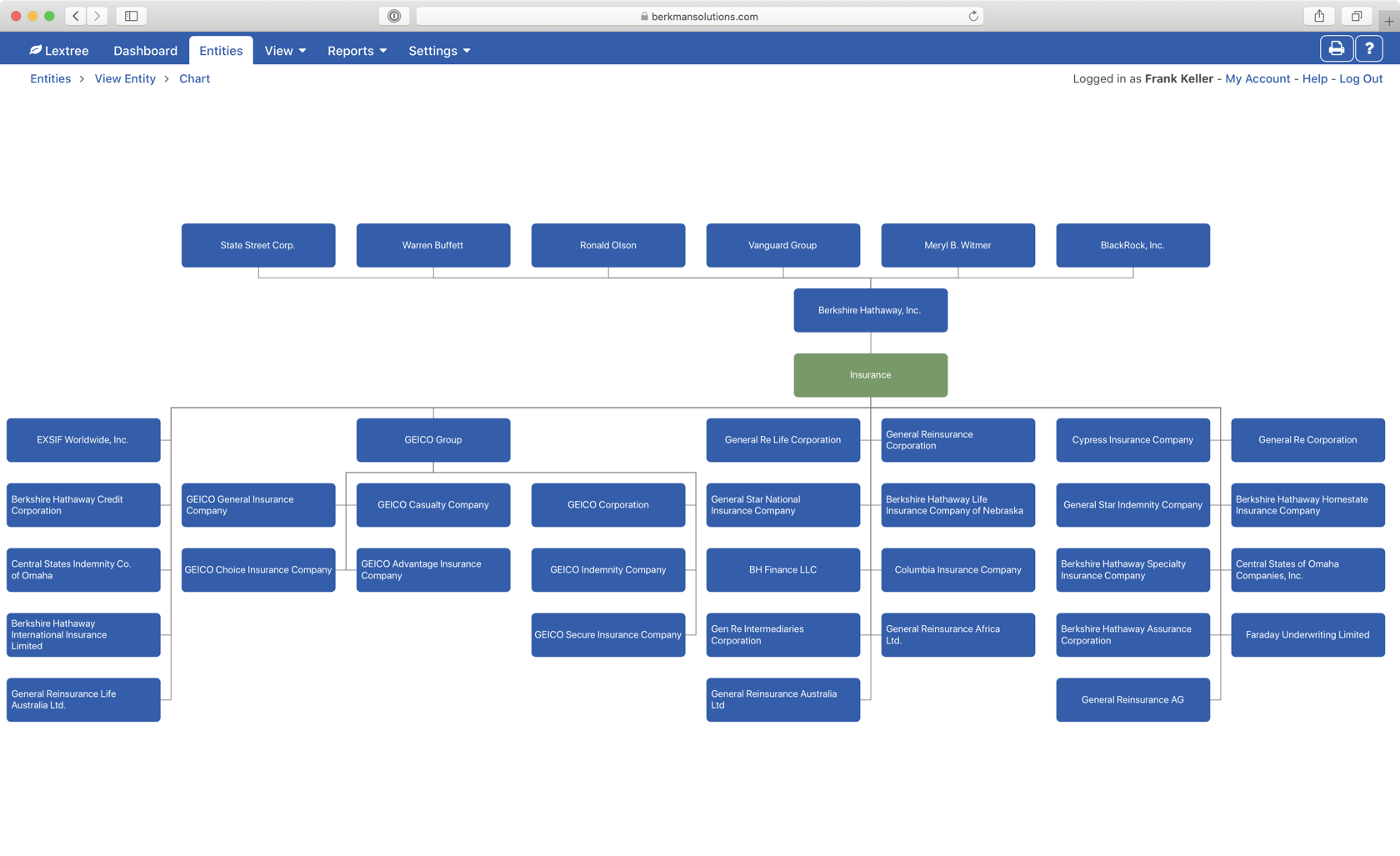Open Berkshire Hathaway Assurance Corporation node
Screen dimensions: 1400x856
[x=1133, y=635]
